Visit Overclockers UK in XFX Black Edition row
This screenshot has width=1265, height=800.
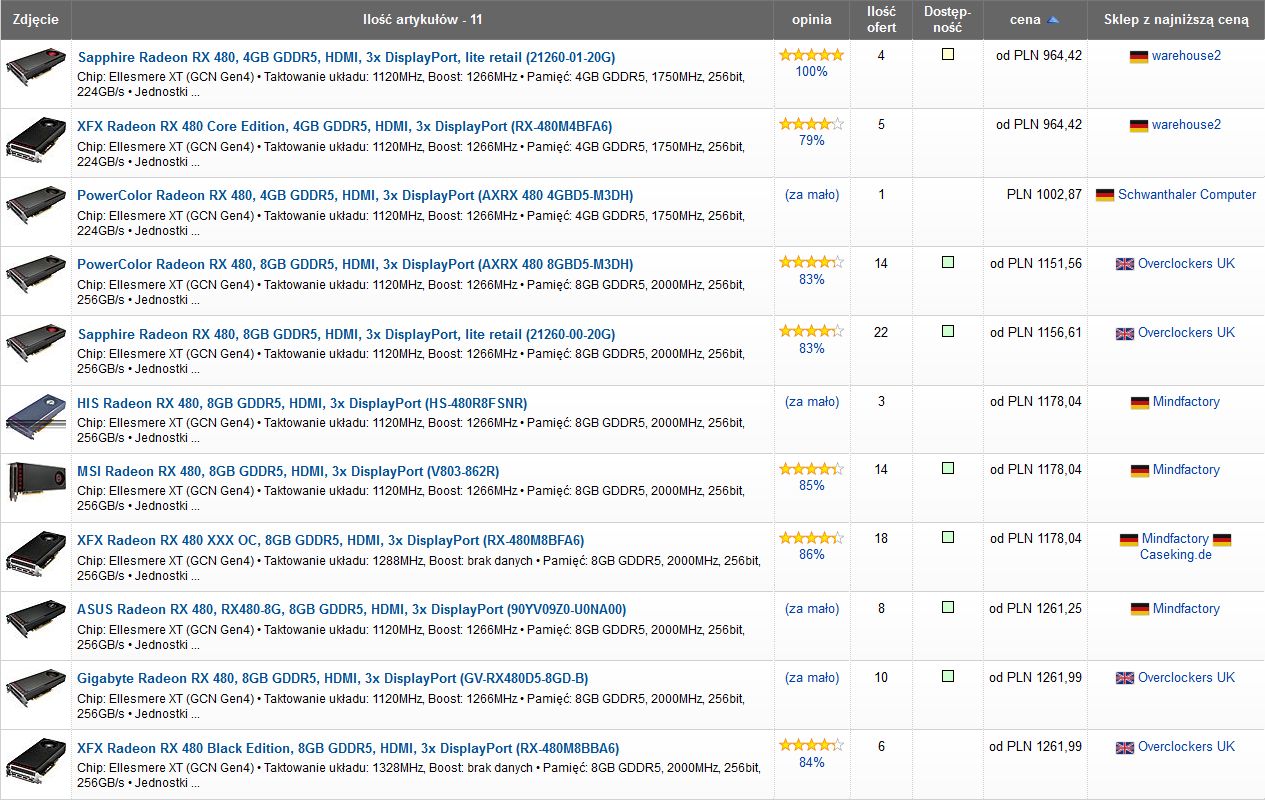pyautogui.click(x=1186, y=747)
